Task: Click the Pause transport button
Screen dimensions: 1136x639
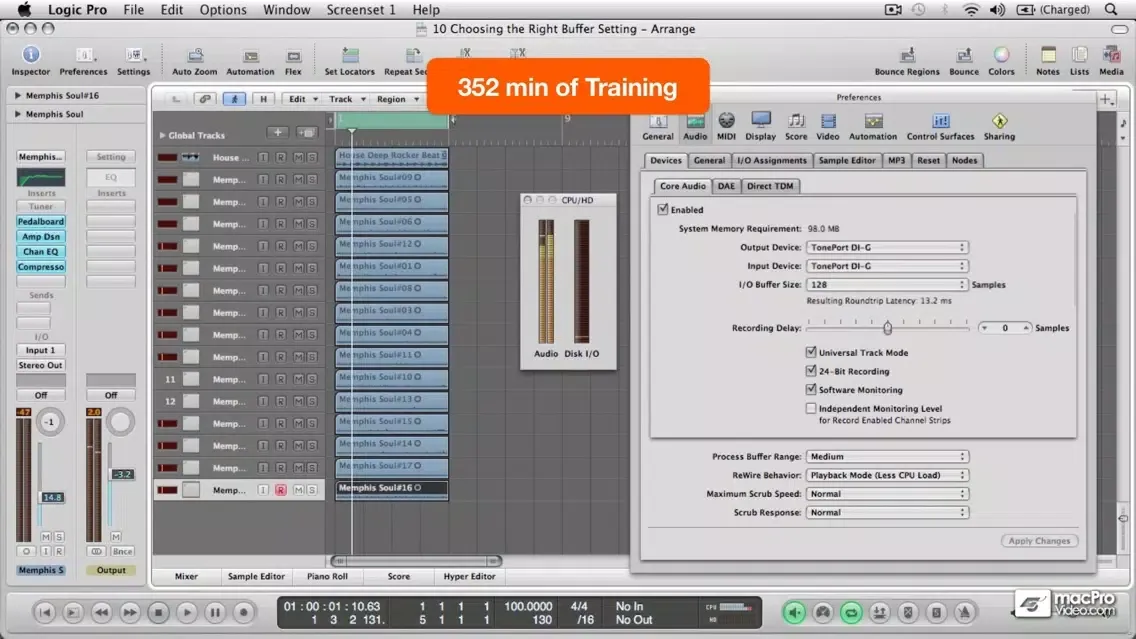Action: (215, 613)
